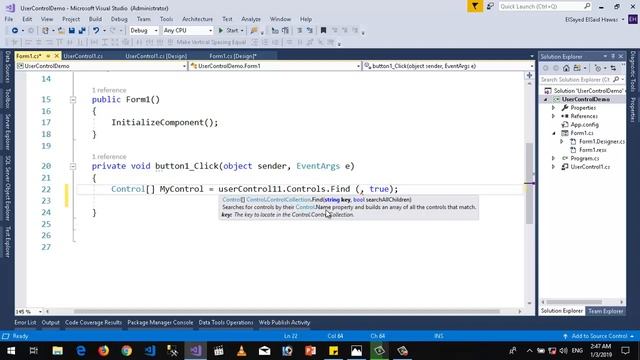Click the Sync with Active Document icon
Screen dimensions: 640x360
point(613,68)
